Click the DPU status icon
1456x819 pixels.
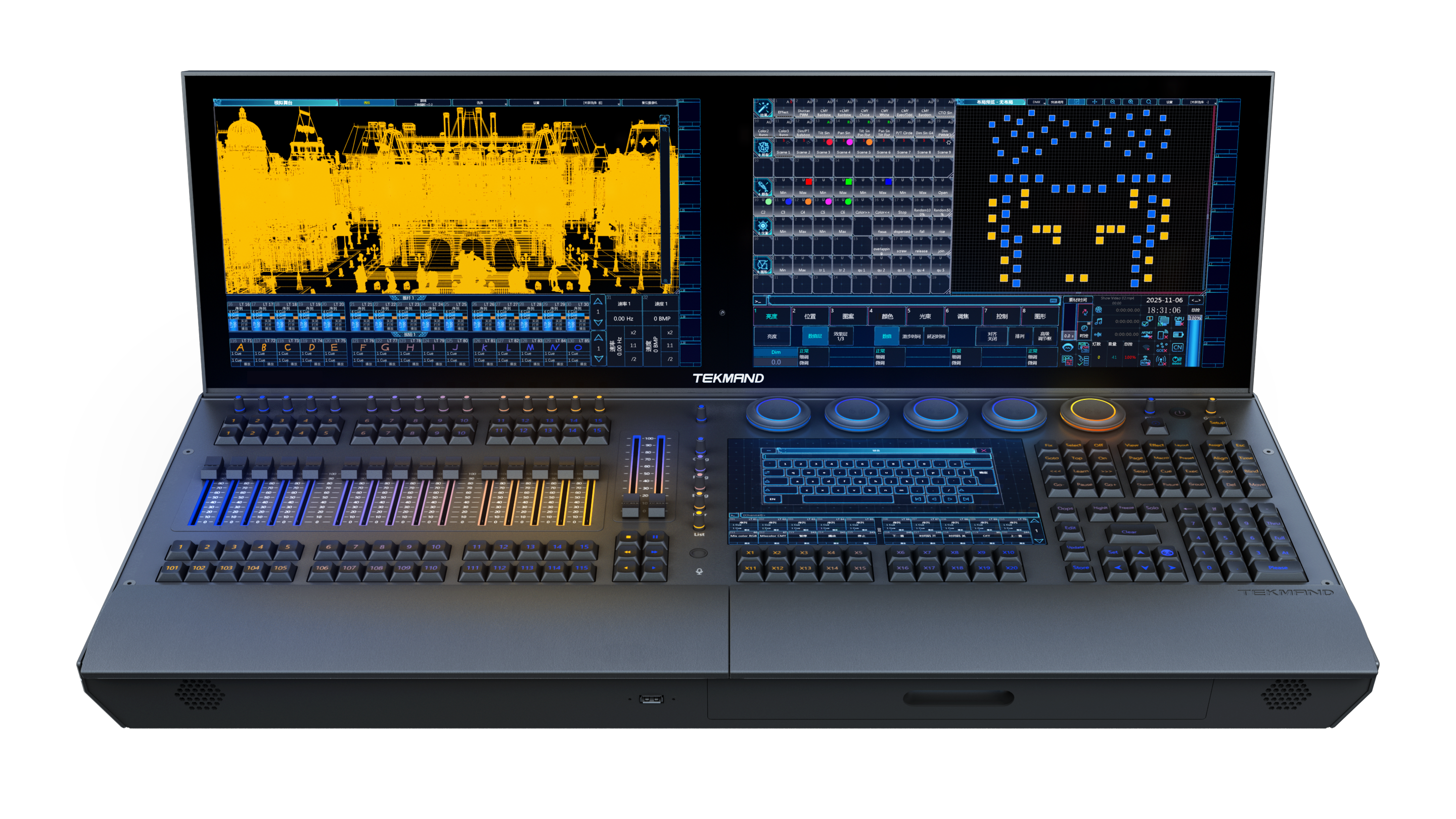(1179, 322)
